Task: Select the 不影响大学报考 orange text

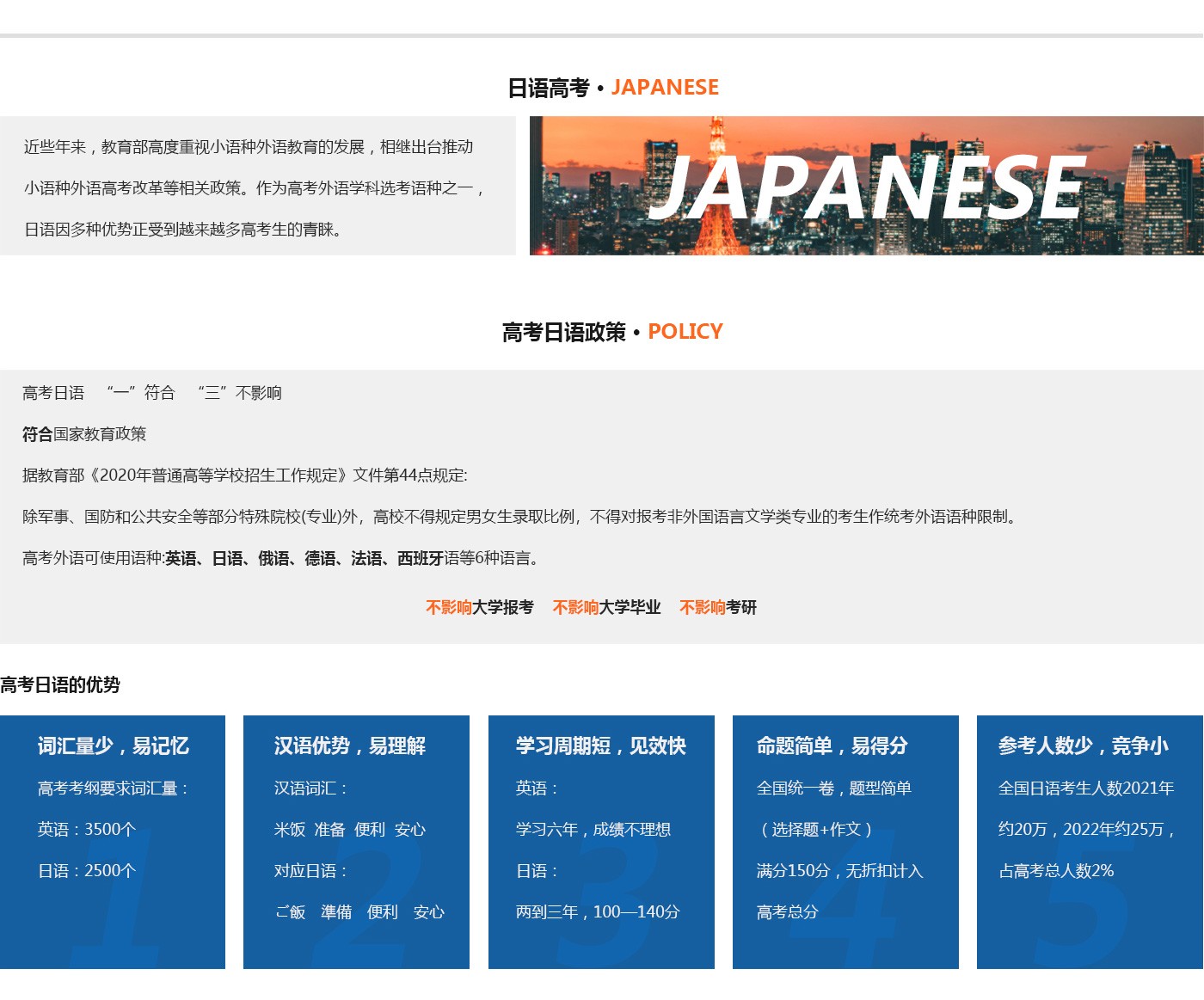Action: click(479, 608)
